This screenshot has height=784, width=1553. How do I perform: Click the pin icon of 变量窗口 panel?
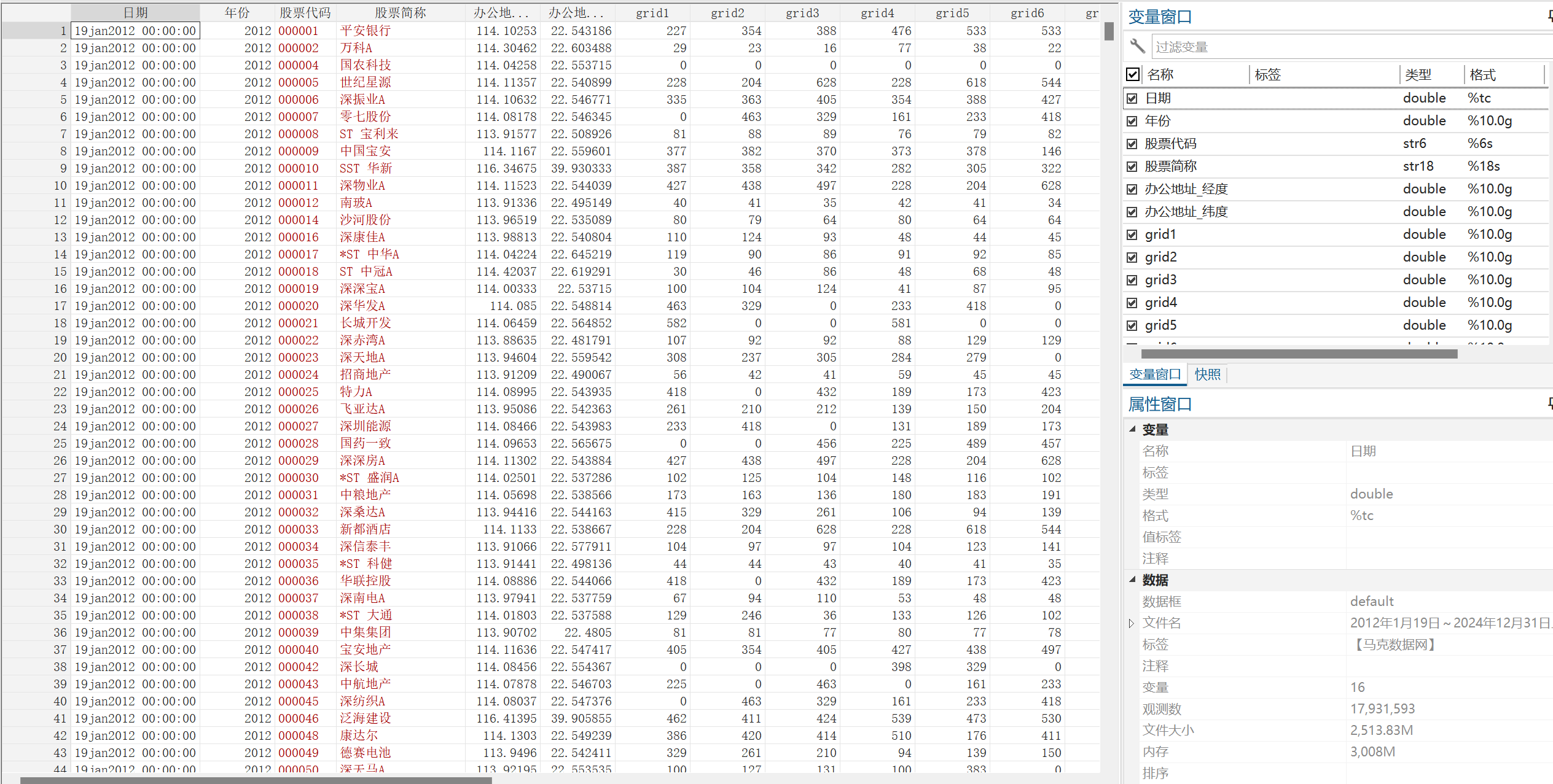click(x=1550, y=17)
